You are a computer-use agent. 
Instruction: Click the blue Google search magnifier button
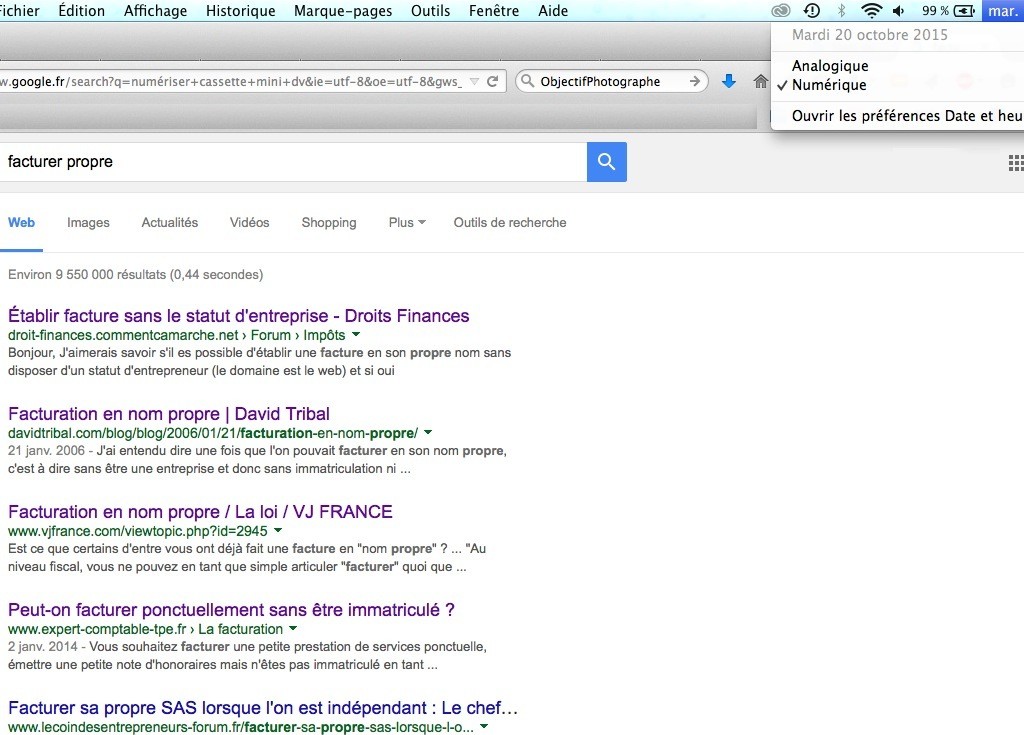point(606,161)
